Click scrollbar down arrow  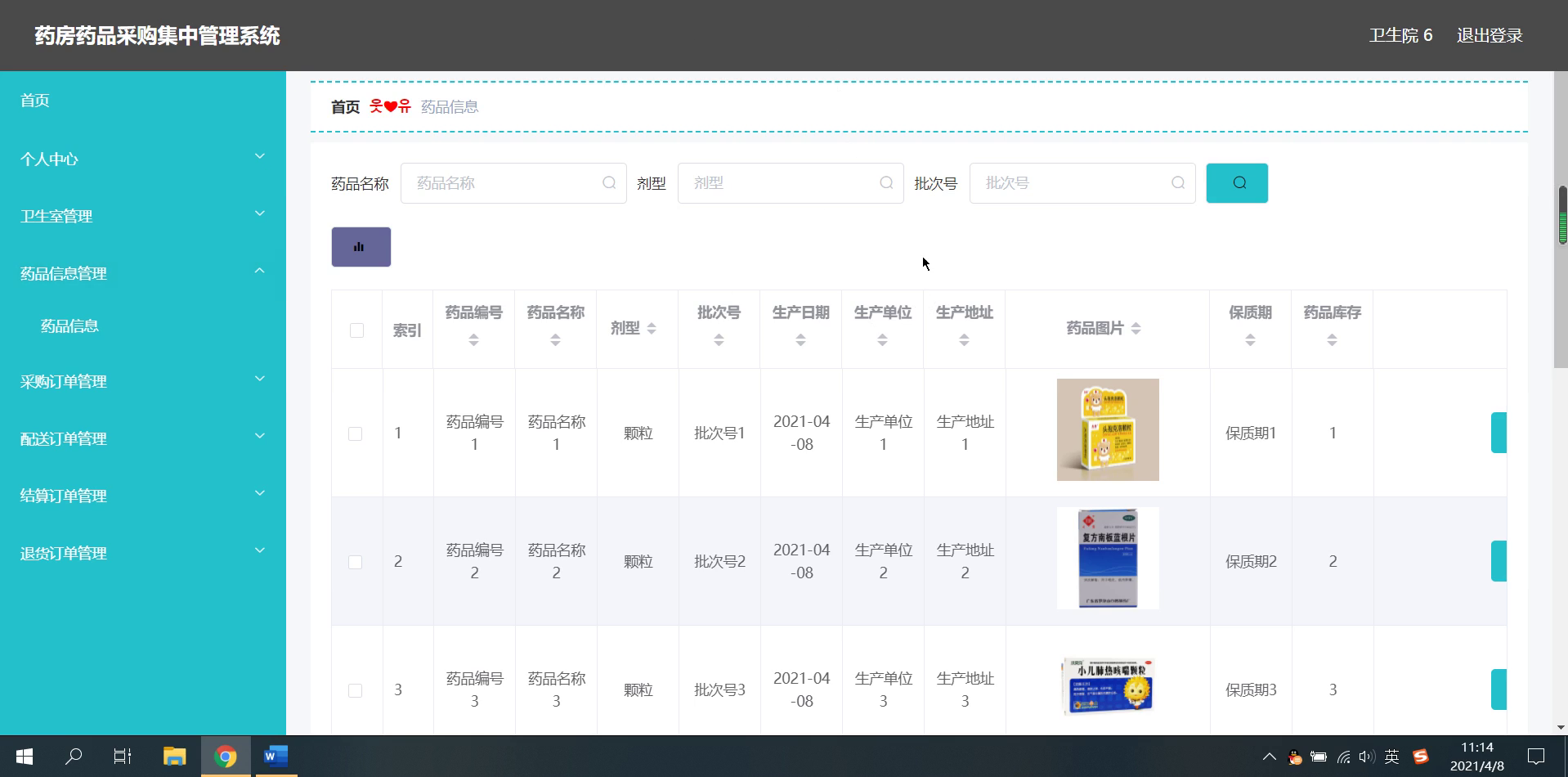click(1561, 727)
